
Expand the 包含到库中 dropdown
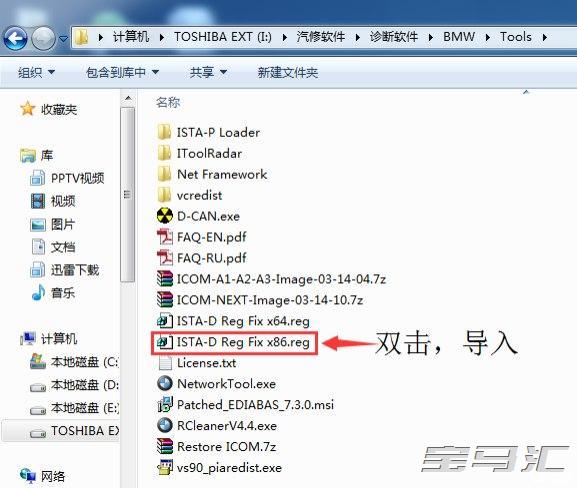[122, 72]
